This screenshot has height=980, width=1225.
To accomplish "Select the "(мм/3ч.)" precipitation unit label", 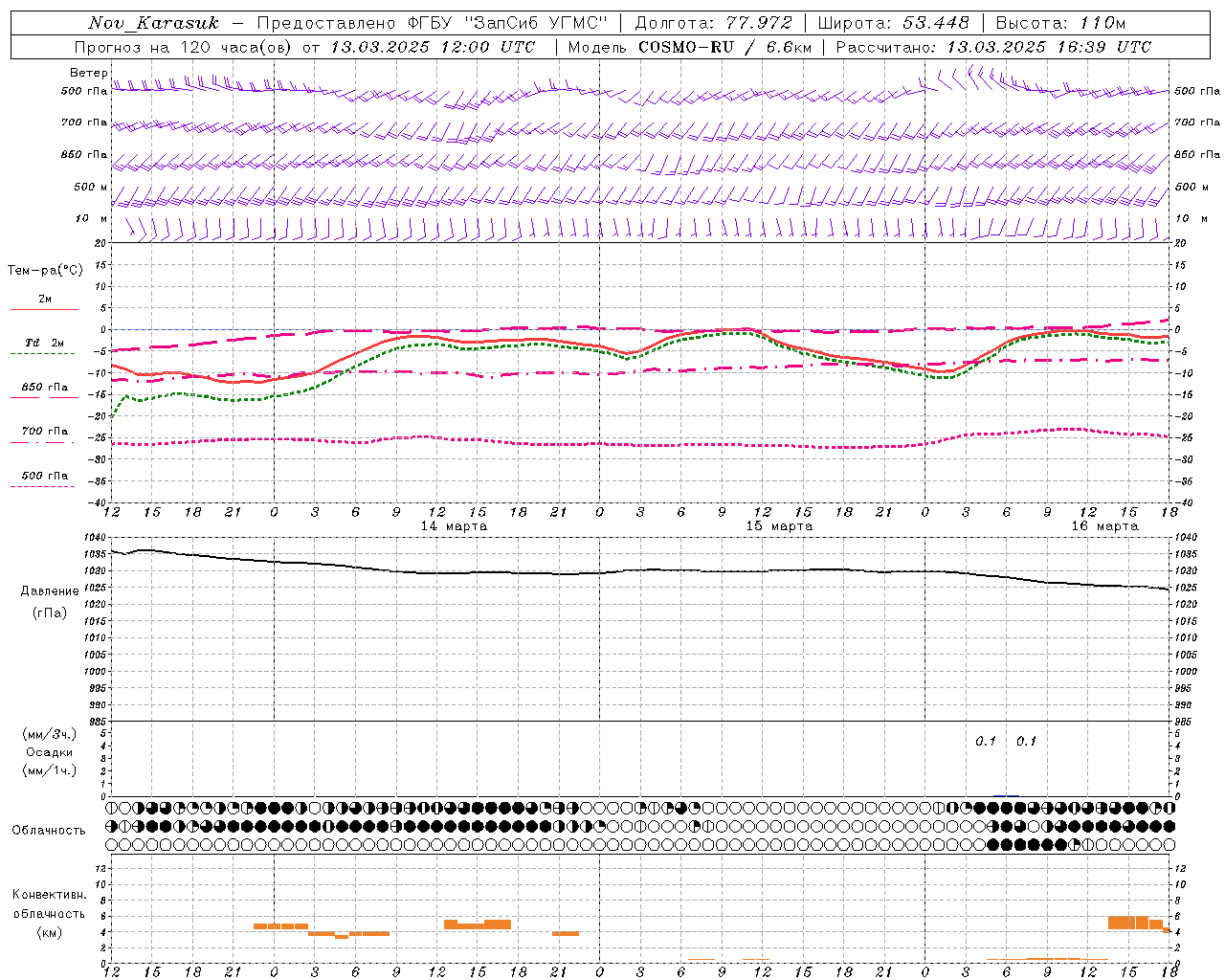I will 50,734.
